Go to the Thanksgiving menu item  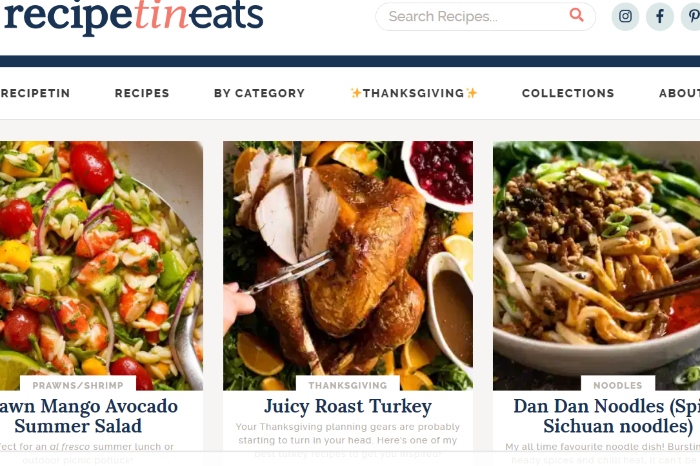click(413, 93)
